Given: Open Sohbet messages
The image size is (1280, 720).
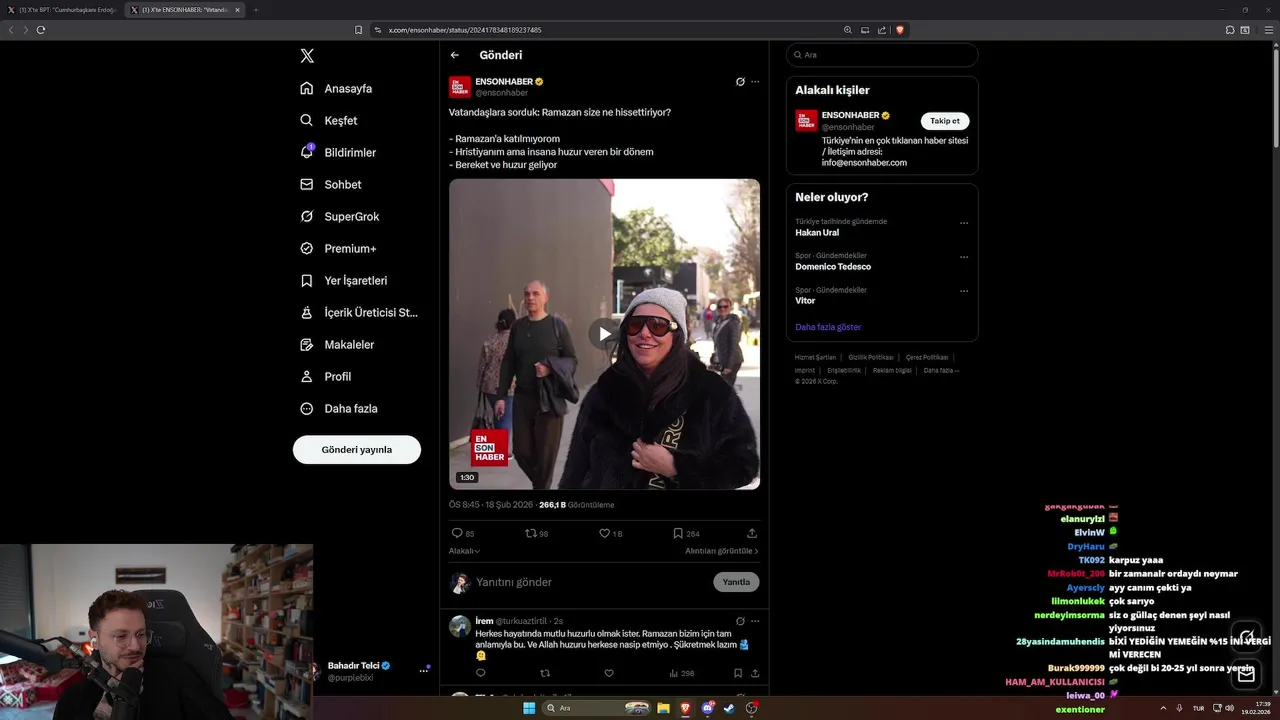Looking at the screenshot, I should (x=331, y=184).
